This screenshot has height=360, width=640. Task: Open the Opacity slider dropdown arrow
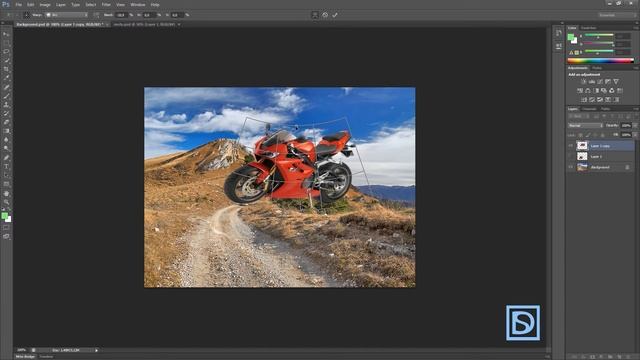click(x=635, y=126)
